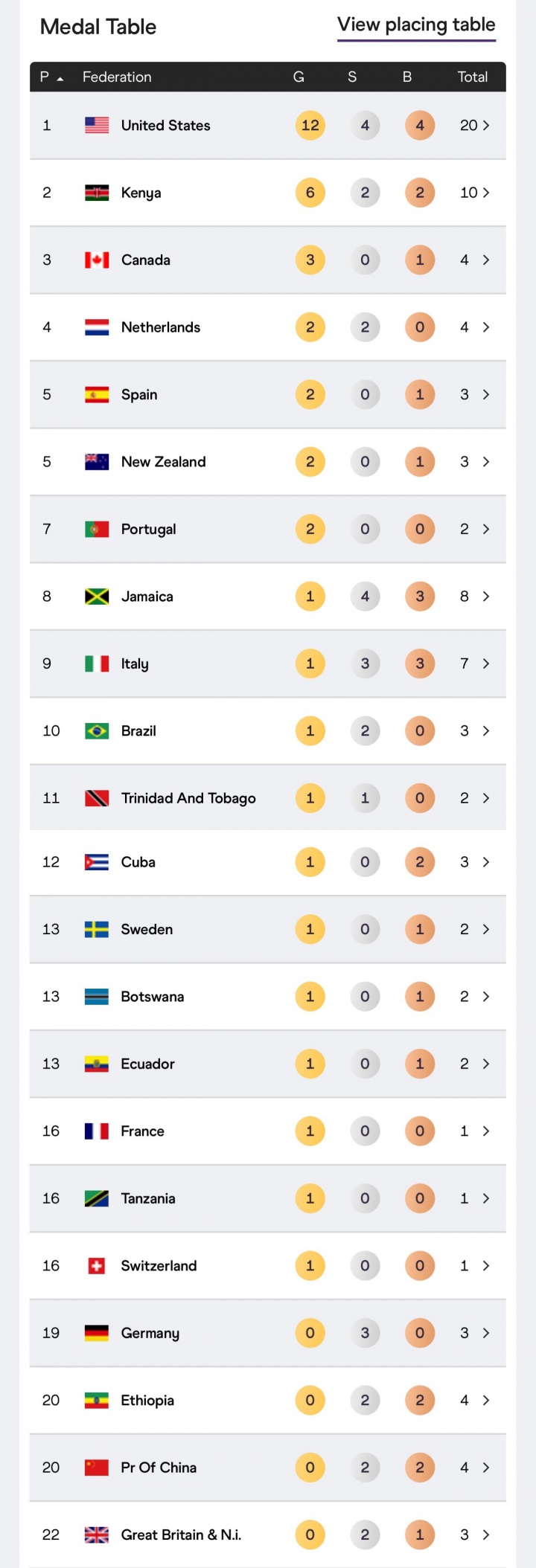Click the Jamaica flag icon
Viewport: 536px width, 1568px height.
coord(97,597)
